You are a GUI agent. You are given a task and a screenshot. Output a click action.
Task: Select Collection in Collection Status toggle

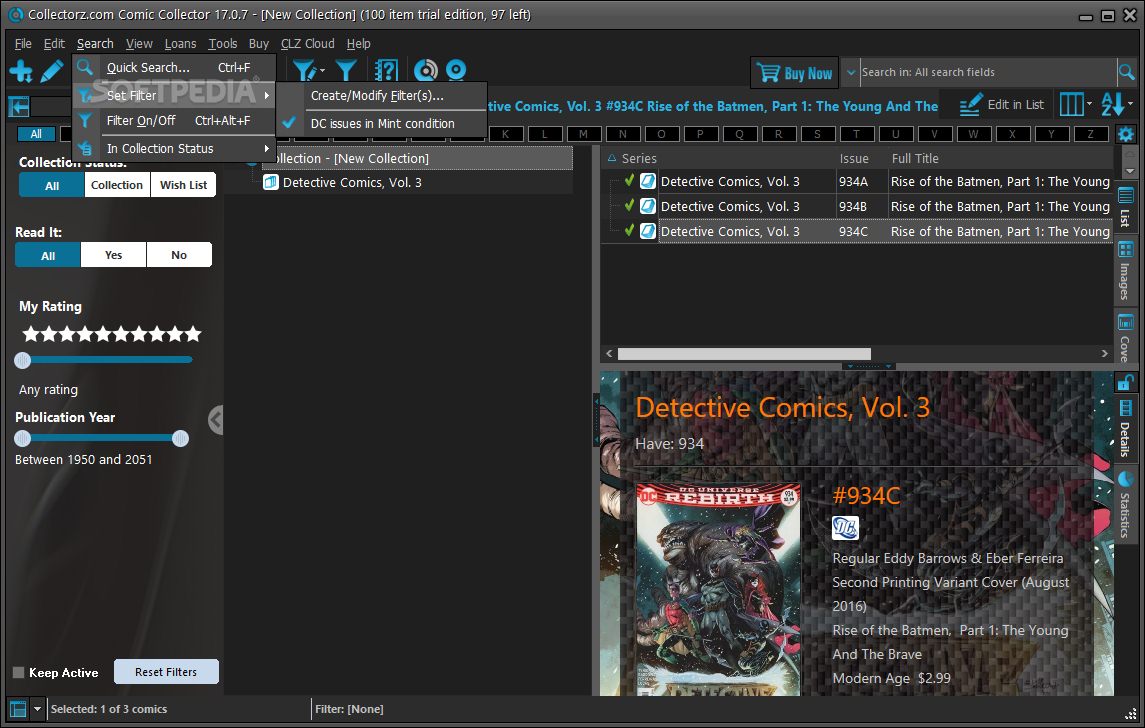click(x=117, y=185)
